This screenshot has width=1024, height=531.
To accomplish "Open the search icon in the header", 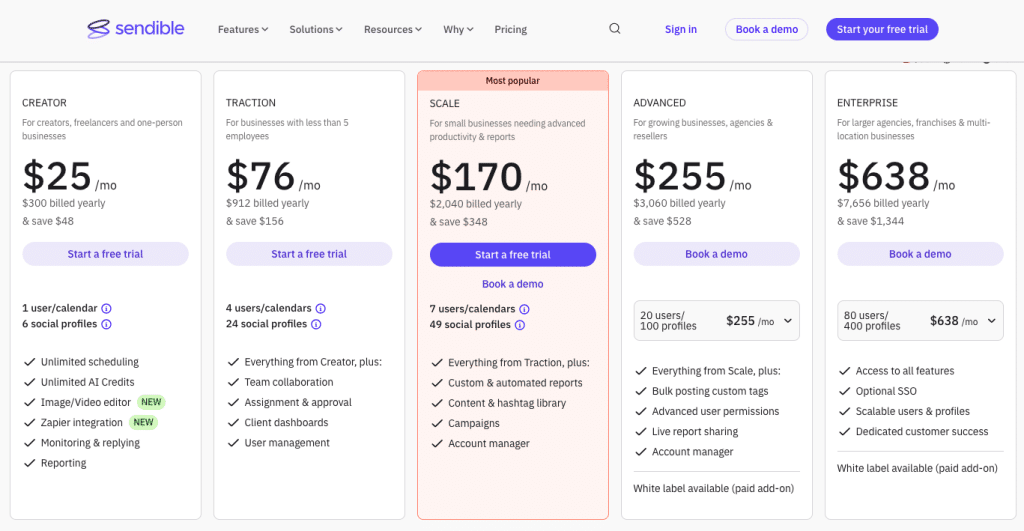I will (x=615, y=29).
